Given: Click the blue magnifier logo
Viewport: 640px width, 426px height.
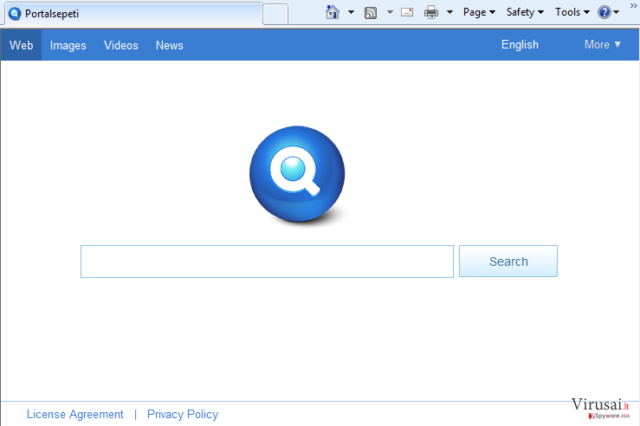Looking at the screenshot, I should tap(297, 174).
